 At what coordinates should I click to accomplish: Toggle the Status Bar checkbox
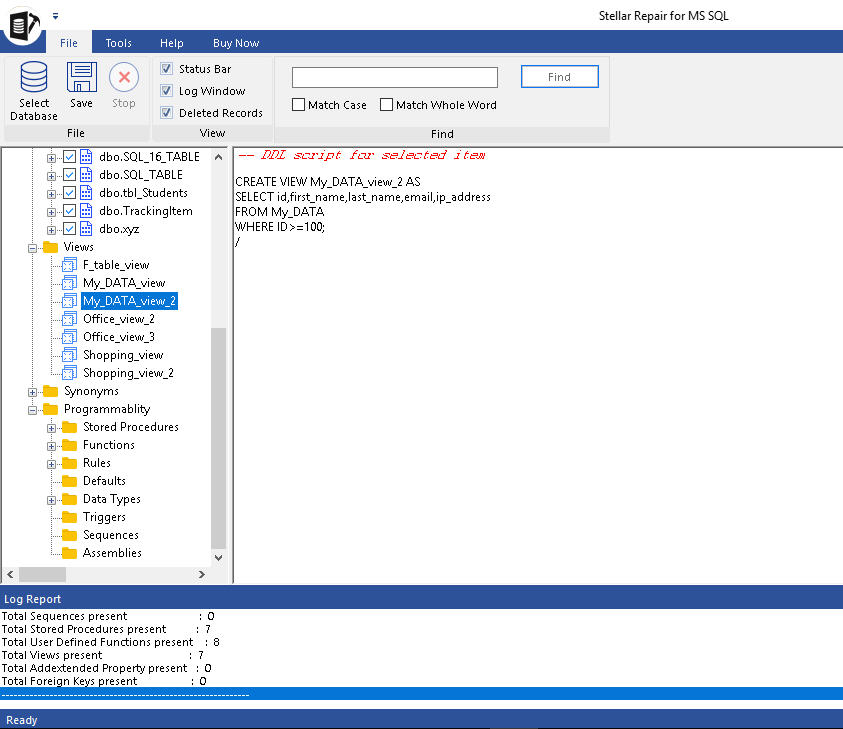tap(167, 69)
